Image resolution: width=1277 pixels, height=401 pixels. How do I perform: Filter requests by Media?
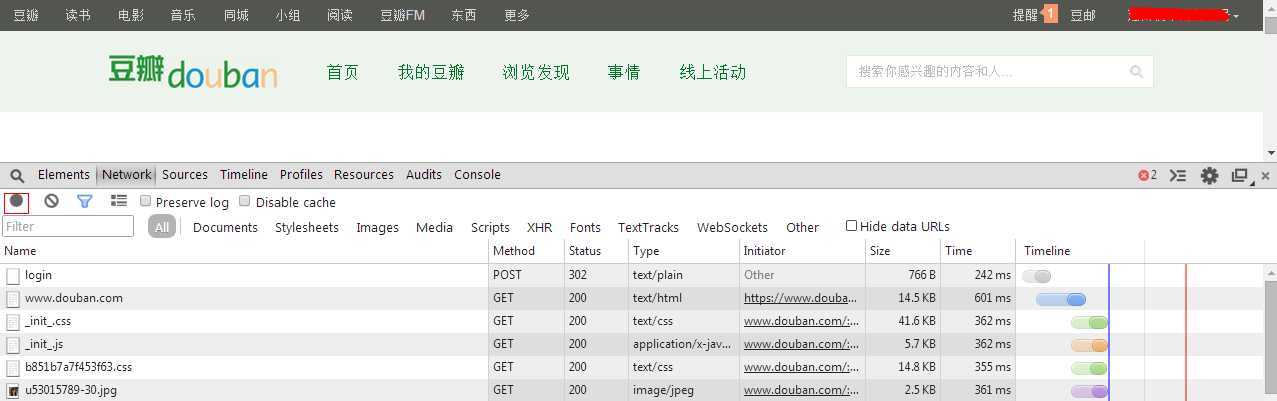coord(434,227)
